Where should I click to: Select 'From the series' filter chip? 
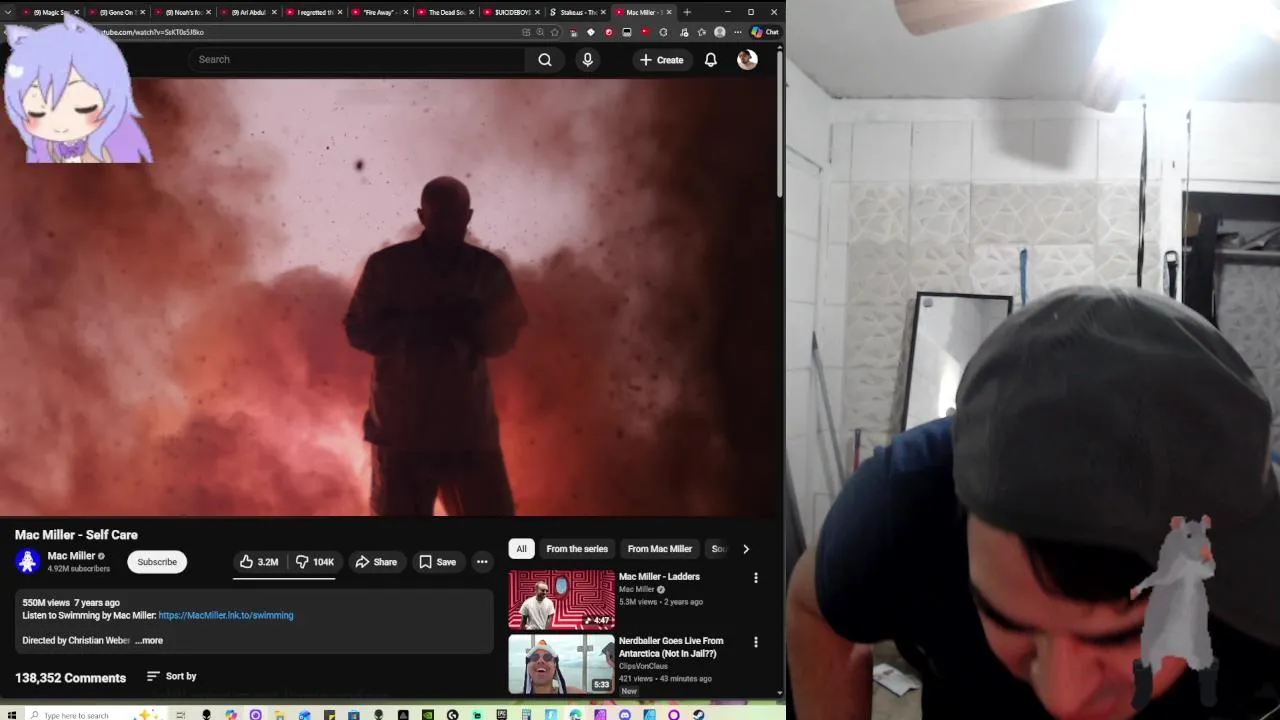coord(577,549)
